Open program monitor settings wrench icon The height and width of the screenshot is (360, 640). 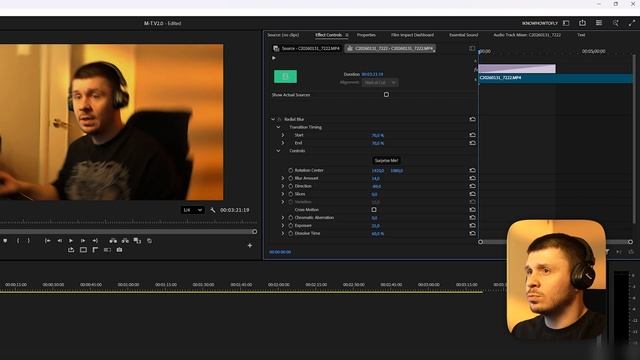tap(213, 210)
